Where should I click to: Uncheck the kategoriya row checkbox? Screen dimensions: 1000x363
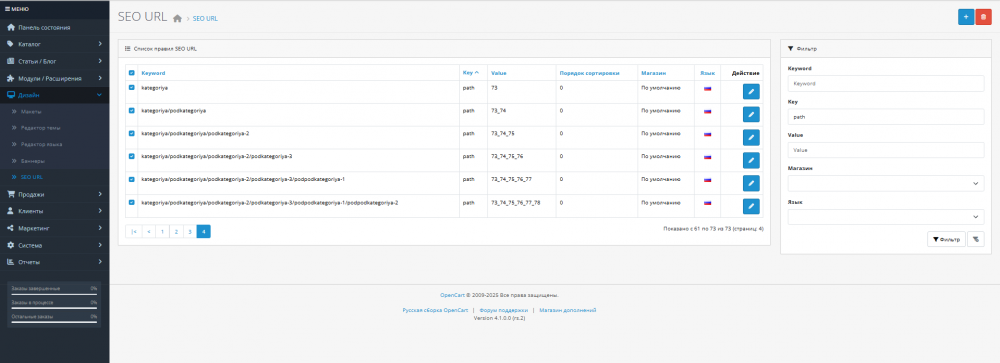pyautogui.click(x=132, y=87)
